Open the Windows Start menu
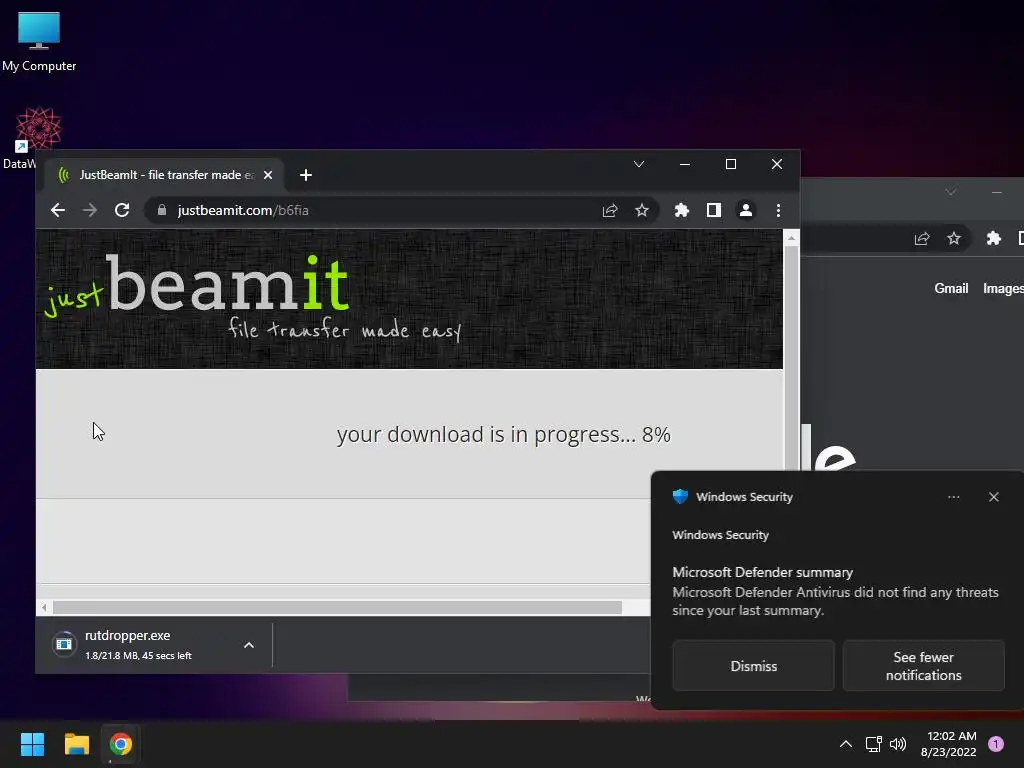 pos(32,744)
